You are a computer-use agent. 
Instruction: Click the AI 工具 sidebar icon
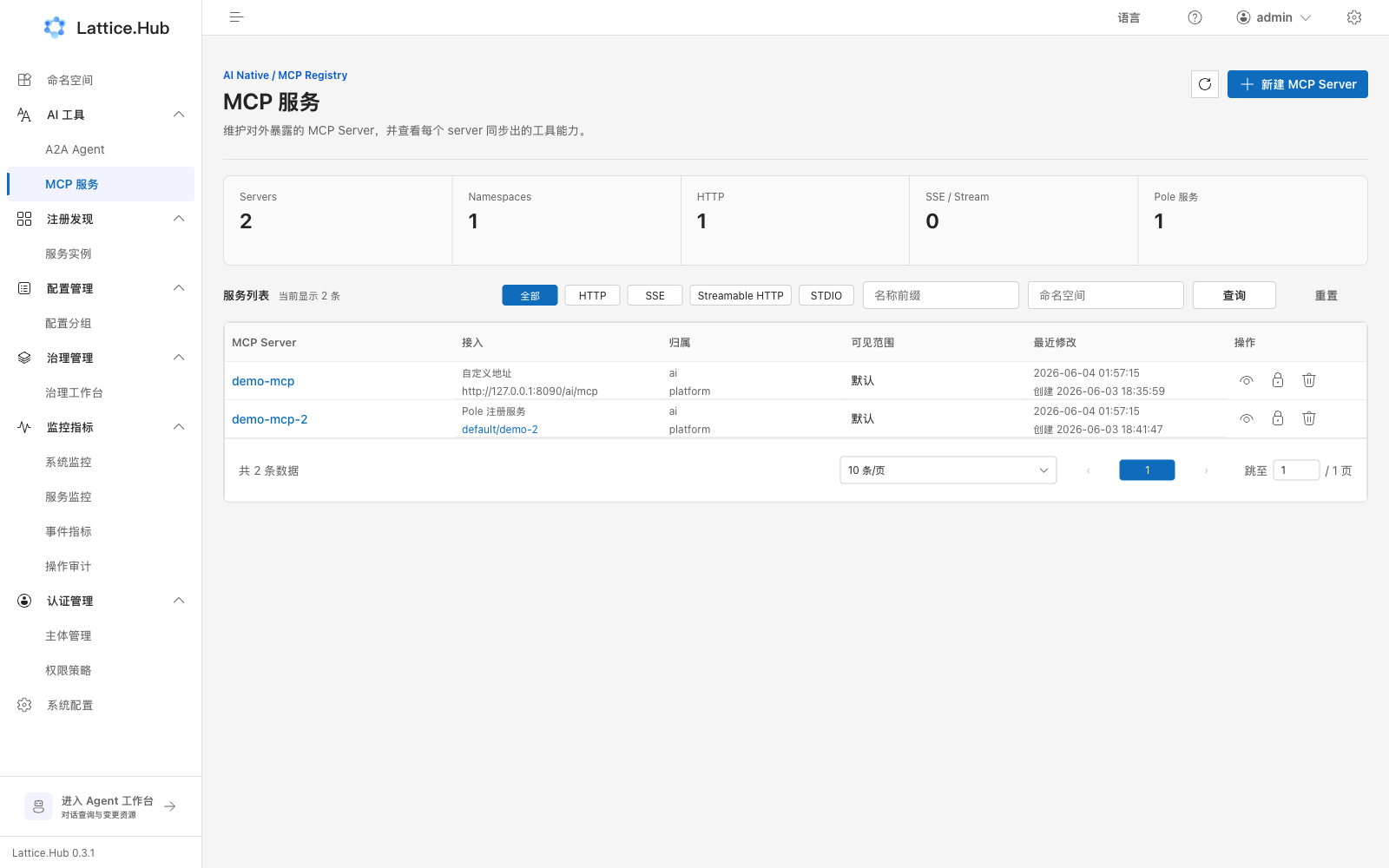click(x=24, y=115)
